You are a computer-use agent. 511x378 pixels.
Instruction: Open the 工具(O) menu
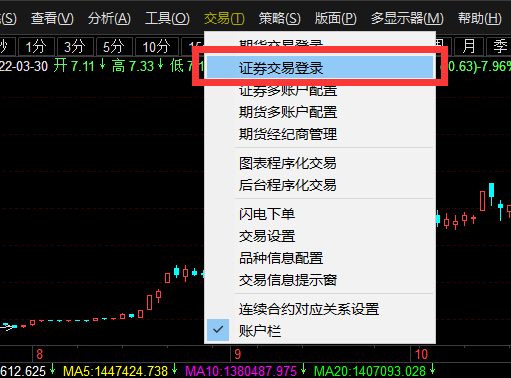click(x=167, y=18)
